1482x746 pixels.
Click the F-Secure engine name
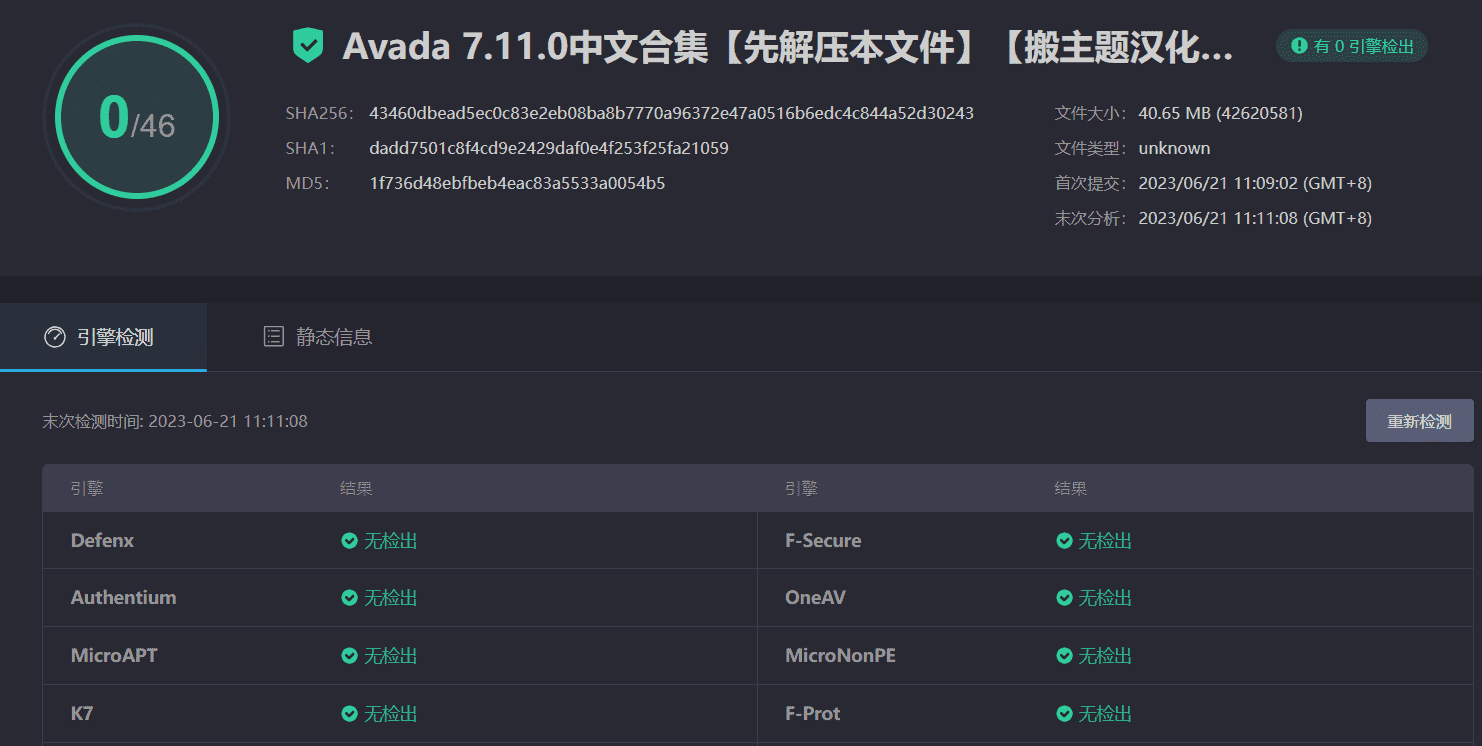coord(823,541)
